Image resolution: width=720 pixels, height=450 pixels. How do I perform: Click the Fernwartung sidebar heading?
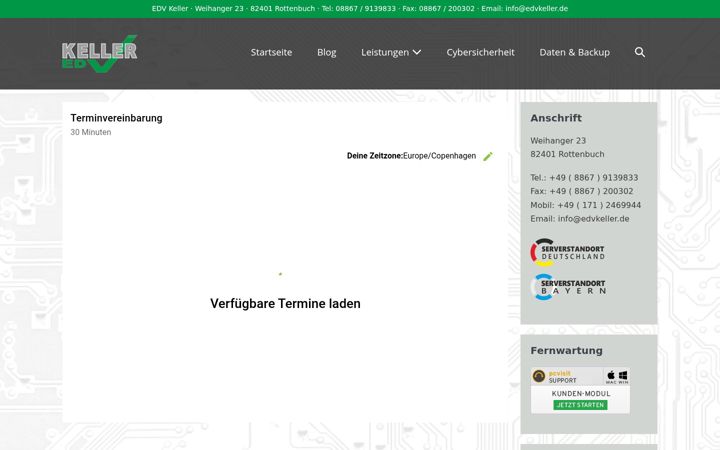click(x=566, y=351)
